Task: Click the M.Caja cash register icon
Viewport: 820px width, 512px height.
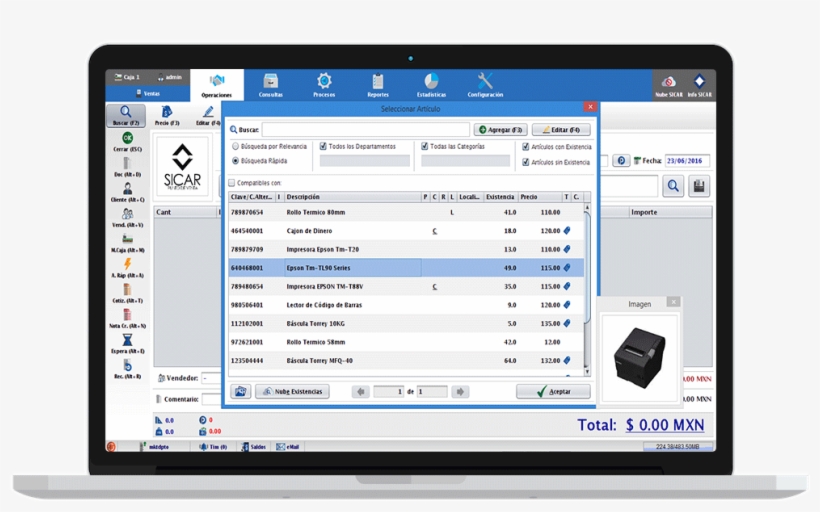Action: pyautogui.click(x=127, y=240)
